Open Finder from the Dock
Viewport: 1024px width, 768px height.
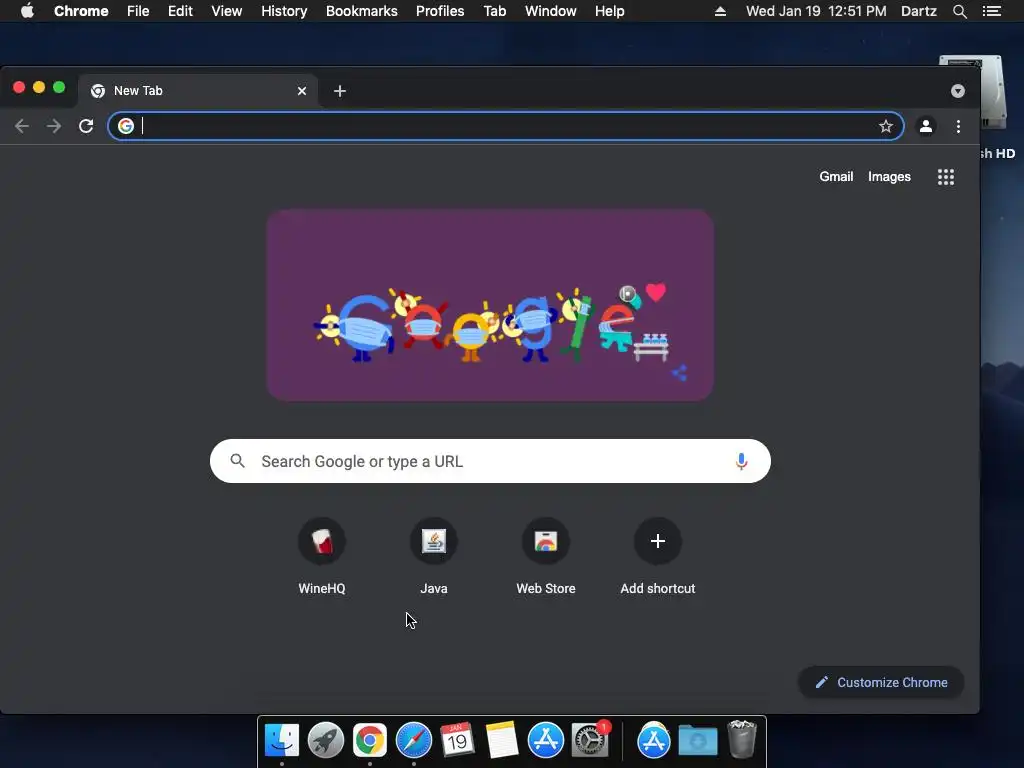[281, 740]
